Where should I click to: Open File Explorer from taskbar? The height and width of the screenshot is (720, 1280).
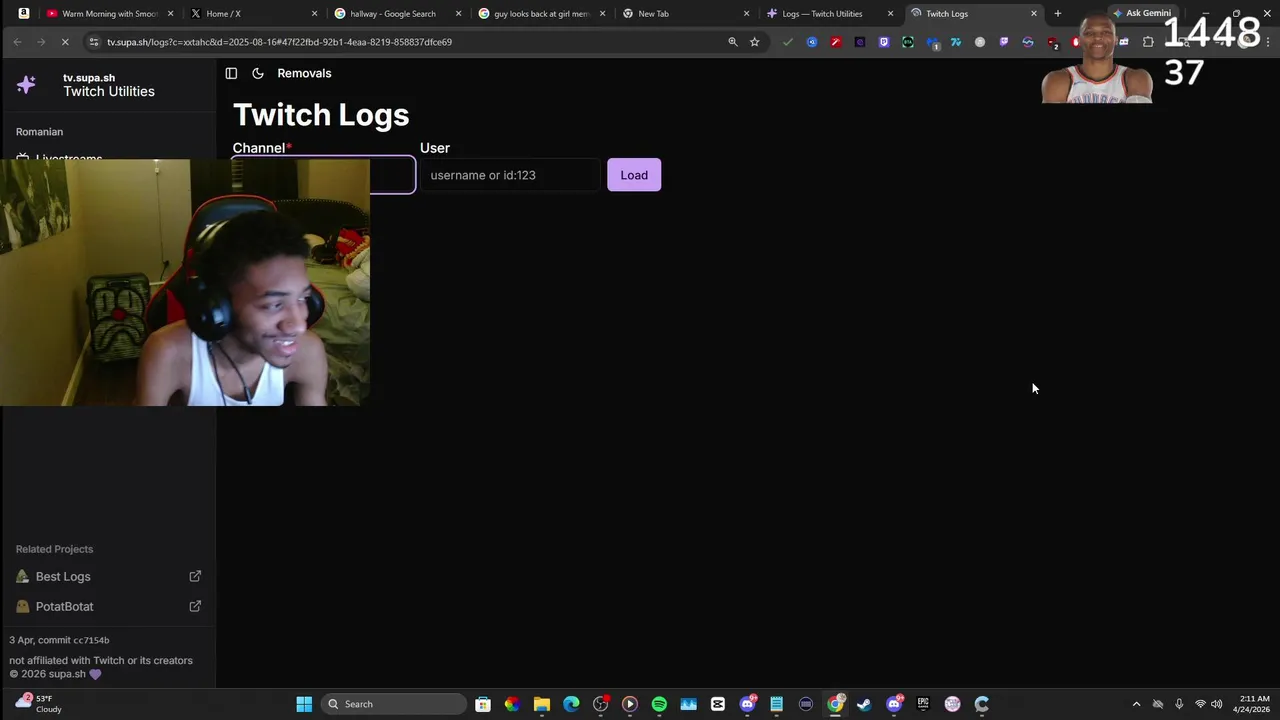[541, 704]
